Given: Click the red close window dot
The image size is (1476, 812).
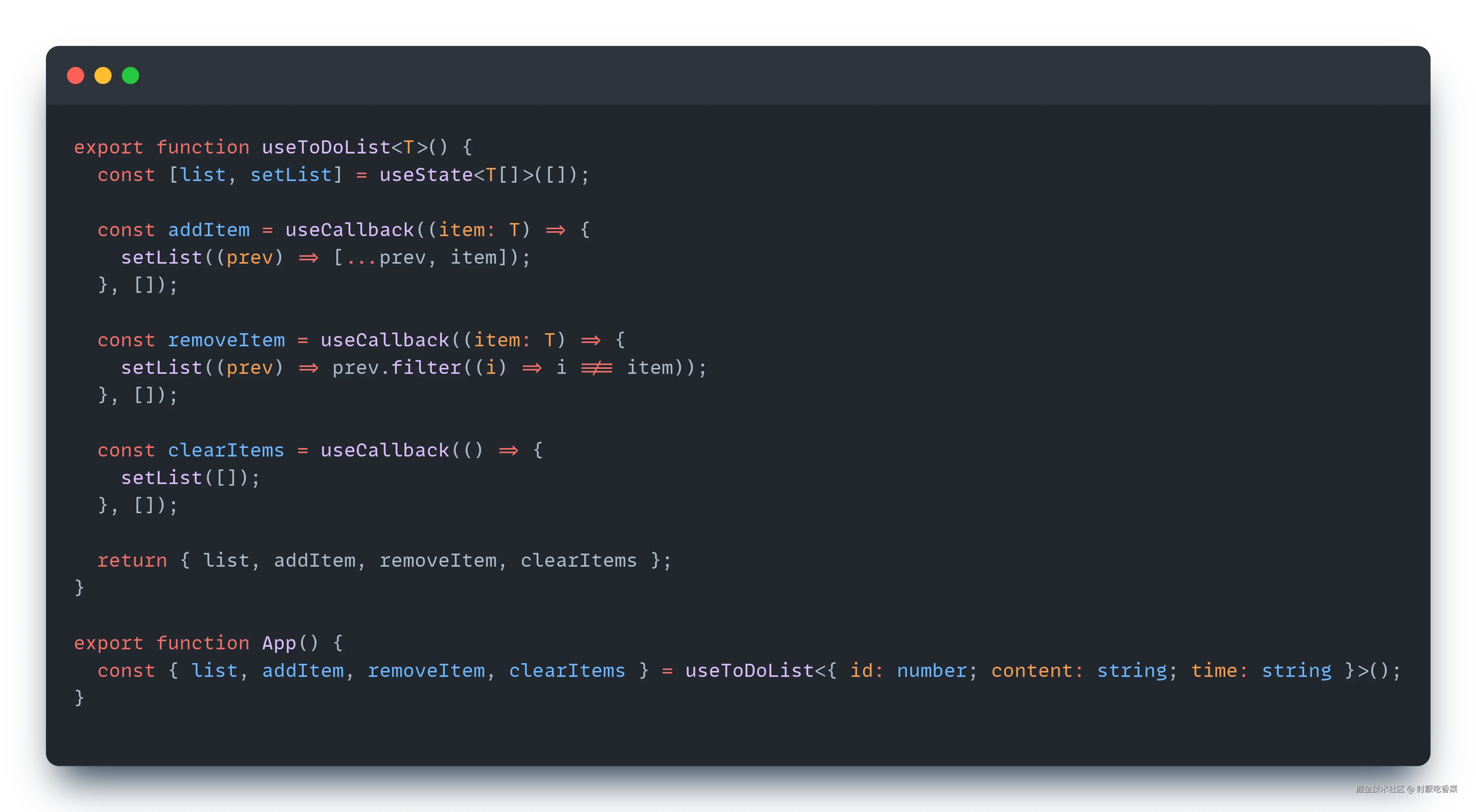Looking at the screenshot, I should (75, 75).
